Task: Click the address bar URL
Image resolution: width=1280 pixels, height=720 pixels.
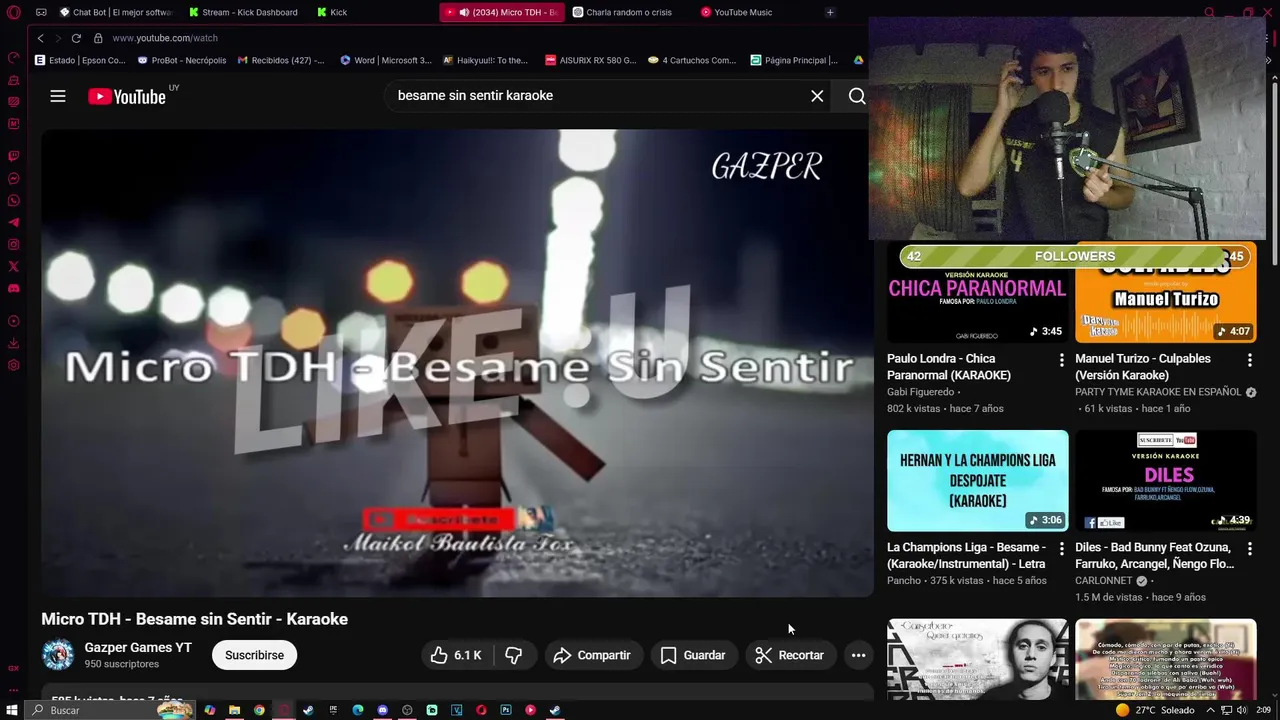Action: click(x=165, y=38)
